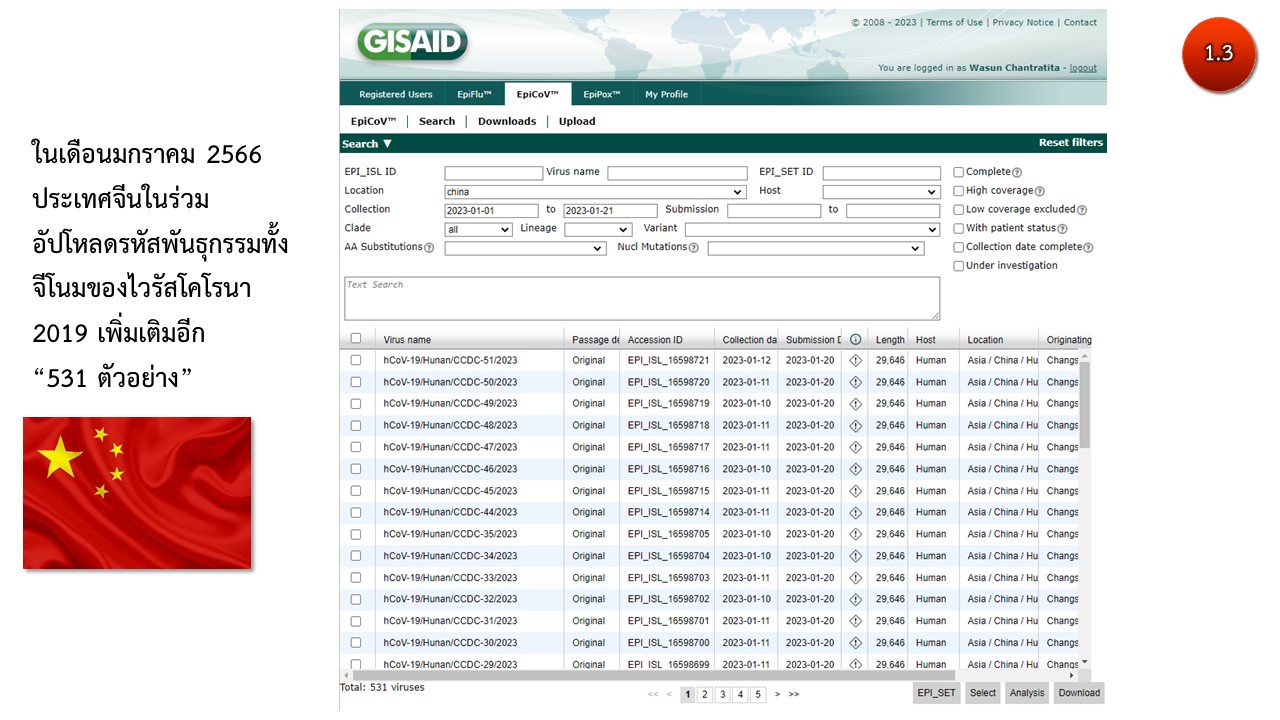Enable the Complete checkbox
Viewport: 1280px width, 720px height.
tap(959, 172)
